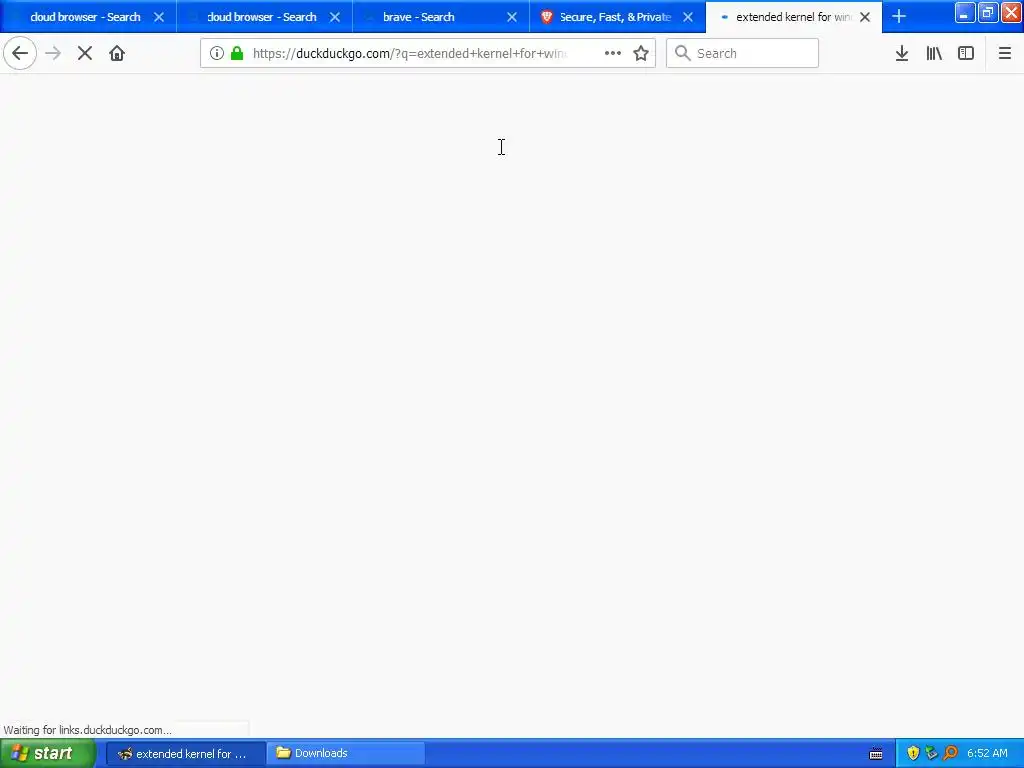The width and height of the screenshot is (1024, 768).
Task: Toggle the sidebar view icon
Action: (x=966, y=54)
